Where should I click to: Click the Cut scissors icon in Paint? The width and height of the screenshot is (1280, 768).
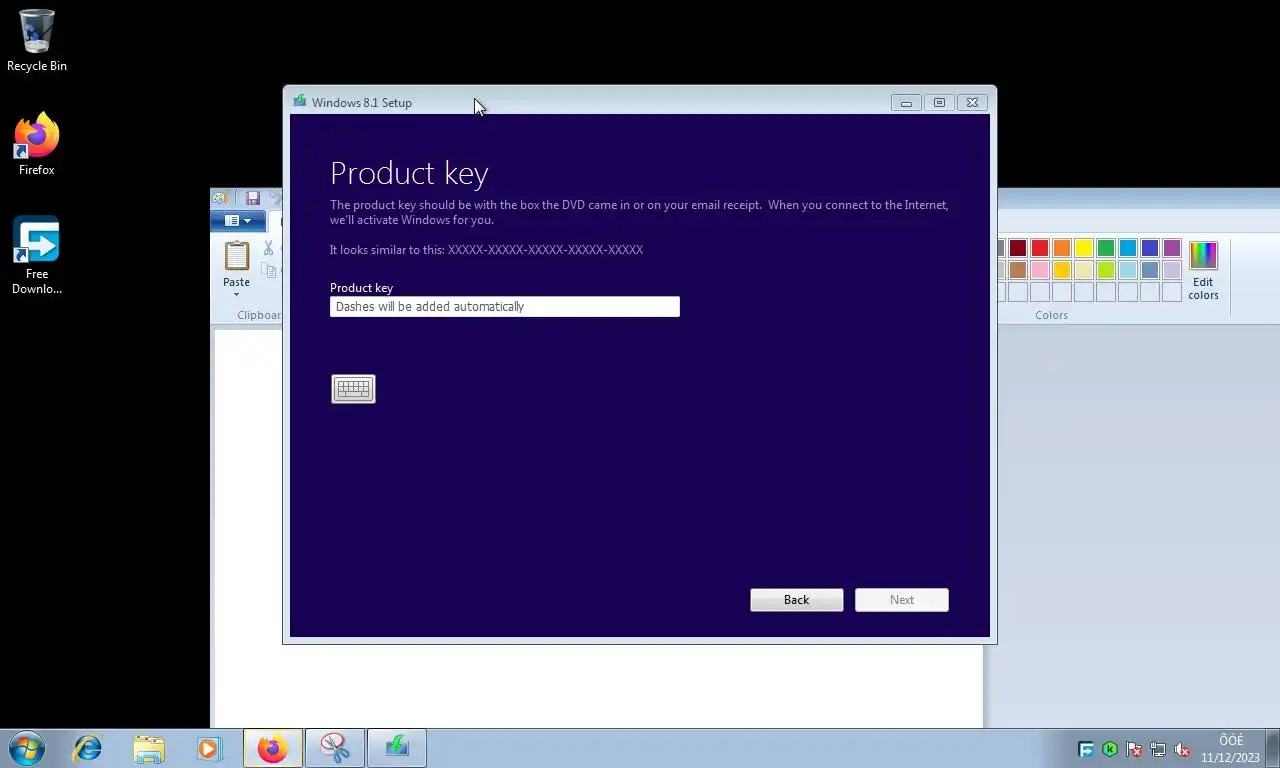click(269, 248)
